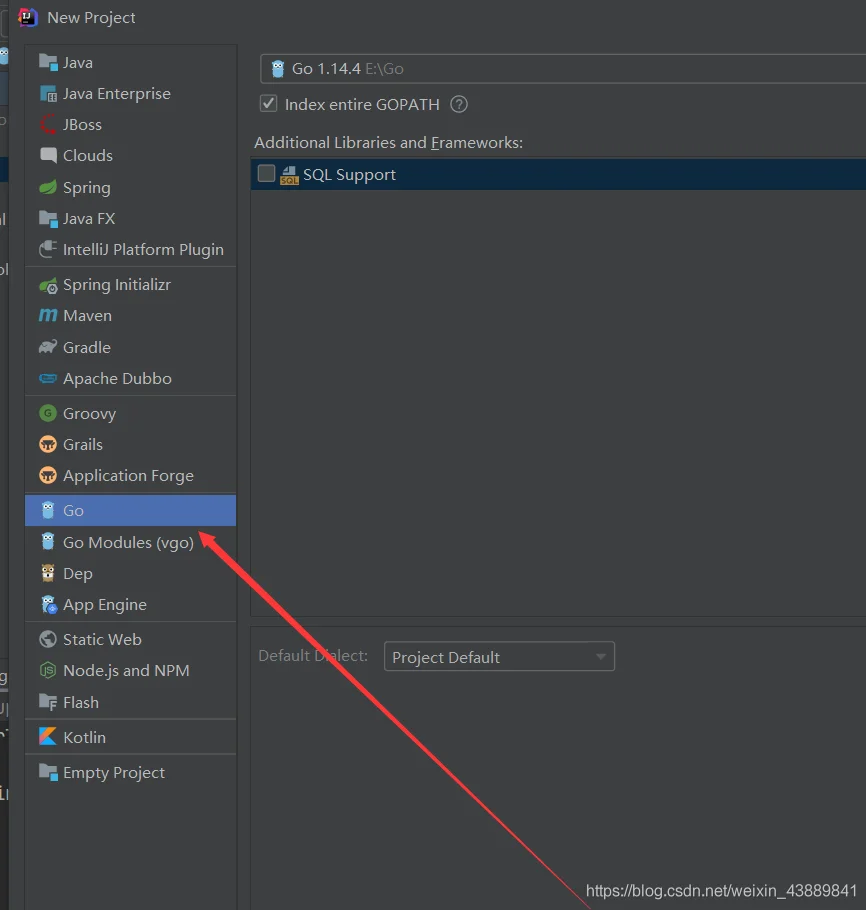This screenshot has height=910, width=866.
Task: Click the Gradle elephant icon
Action: click(x=48, y=347)
